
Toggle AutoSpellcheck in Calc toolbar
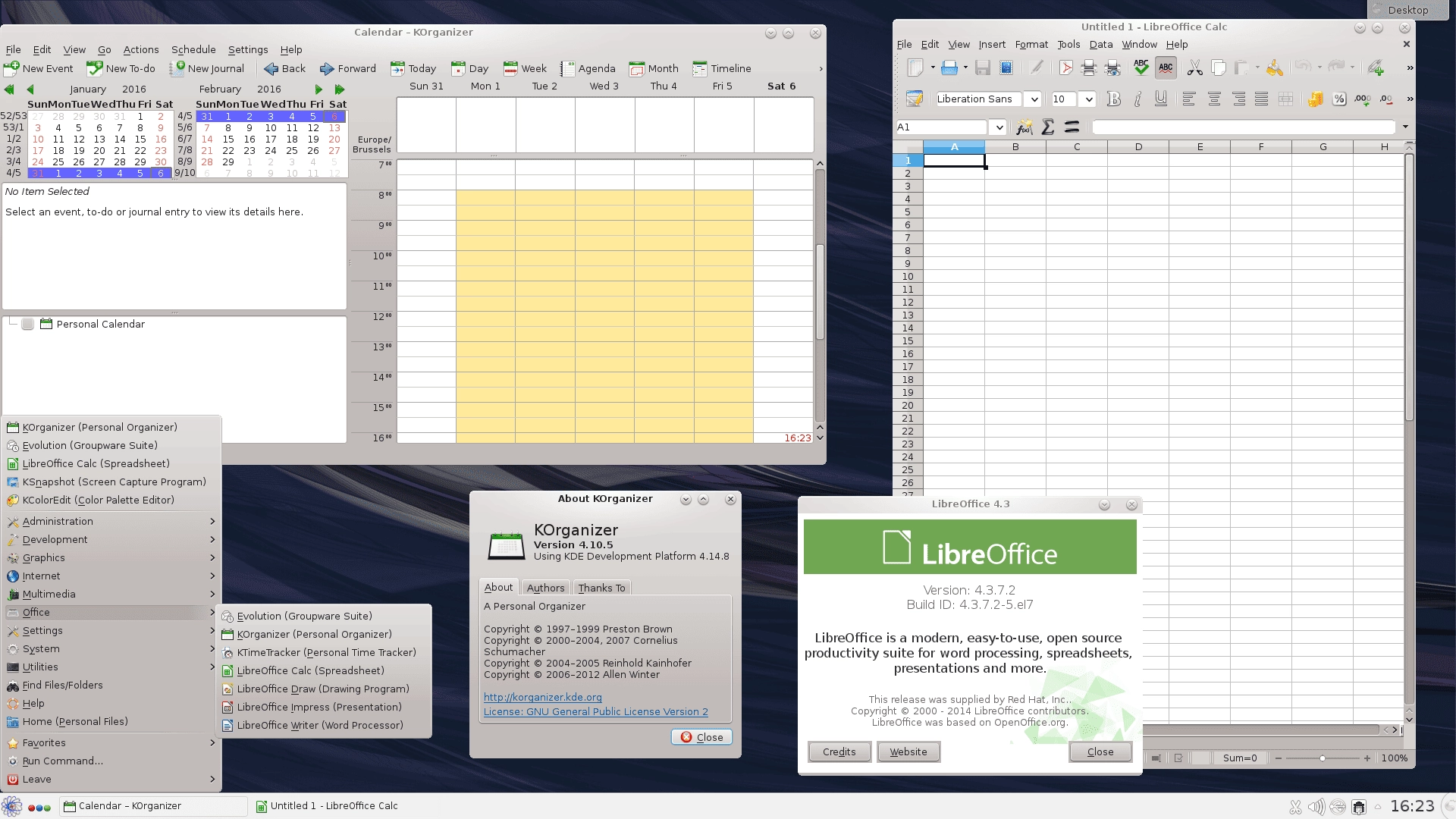pos(1166,68)
